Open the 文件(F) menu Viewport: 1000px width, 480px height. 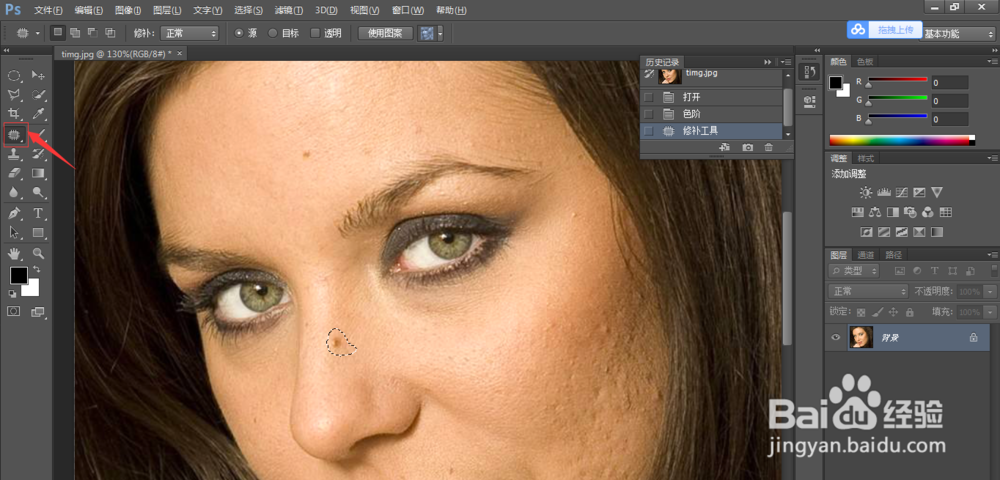(48, 11)
